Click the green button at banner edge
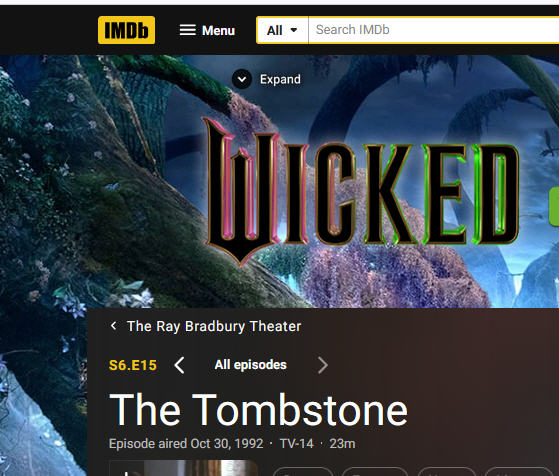This screenshot has height=476, width=559. [554, 207]
